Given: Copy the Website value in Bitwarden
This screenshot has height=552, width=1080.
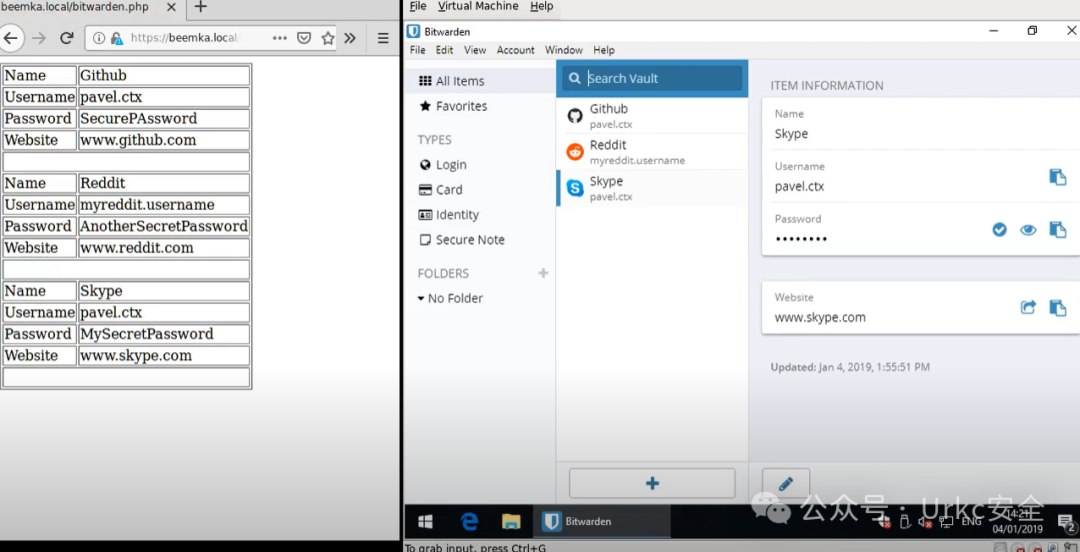Looking at the screenshot, I should 1057,307.
